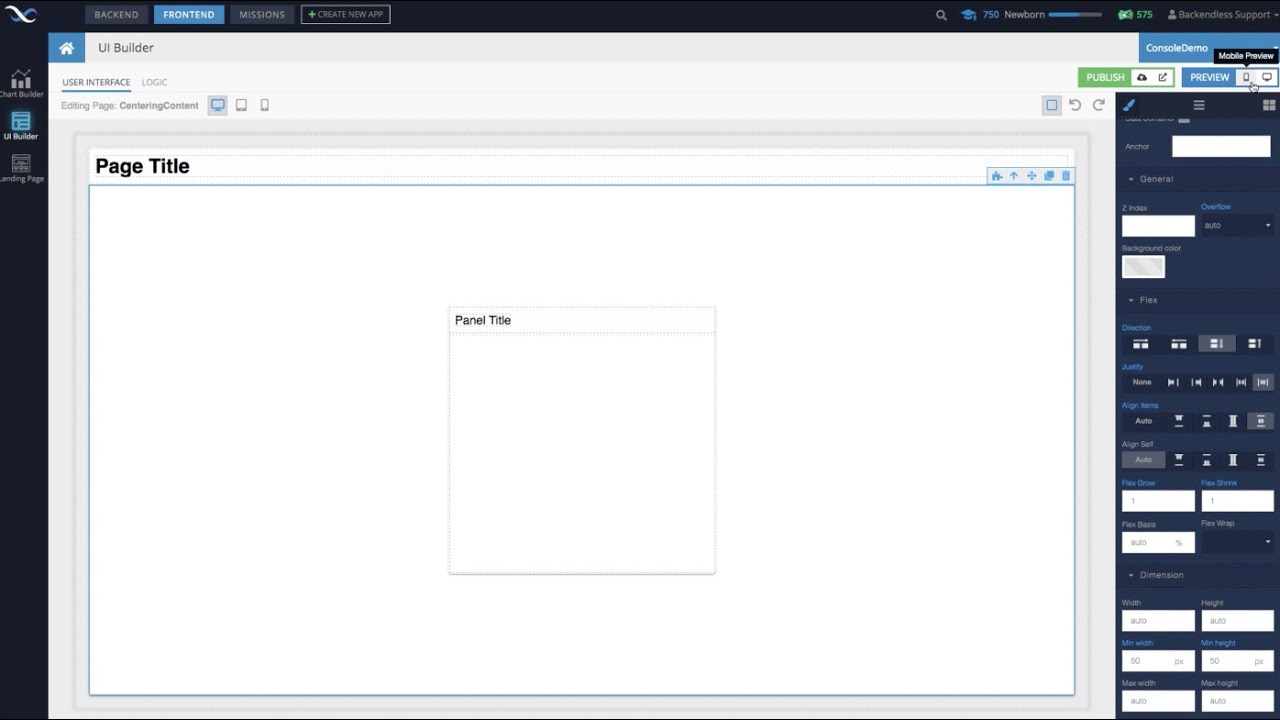Viewport: 1280px width, 720px height.
Task: Undo the last change
Action: pyautogui.click(x=1075, y=105)
